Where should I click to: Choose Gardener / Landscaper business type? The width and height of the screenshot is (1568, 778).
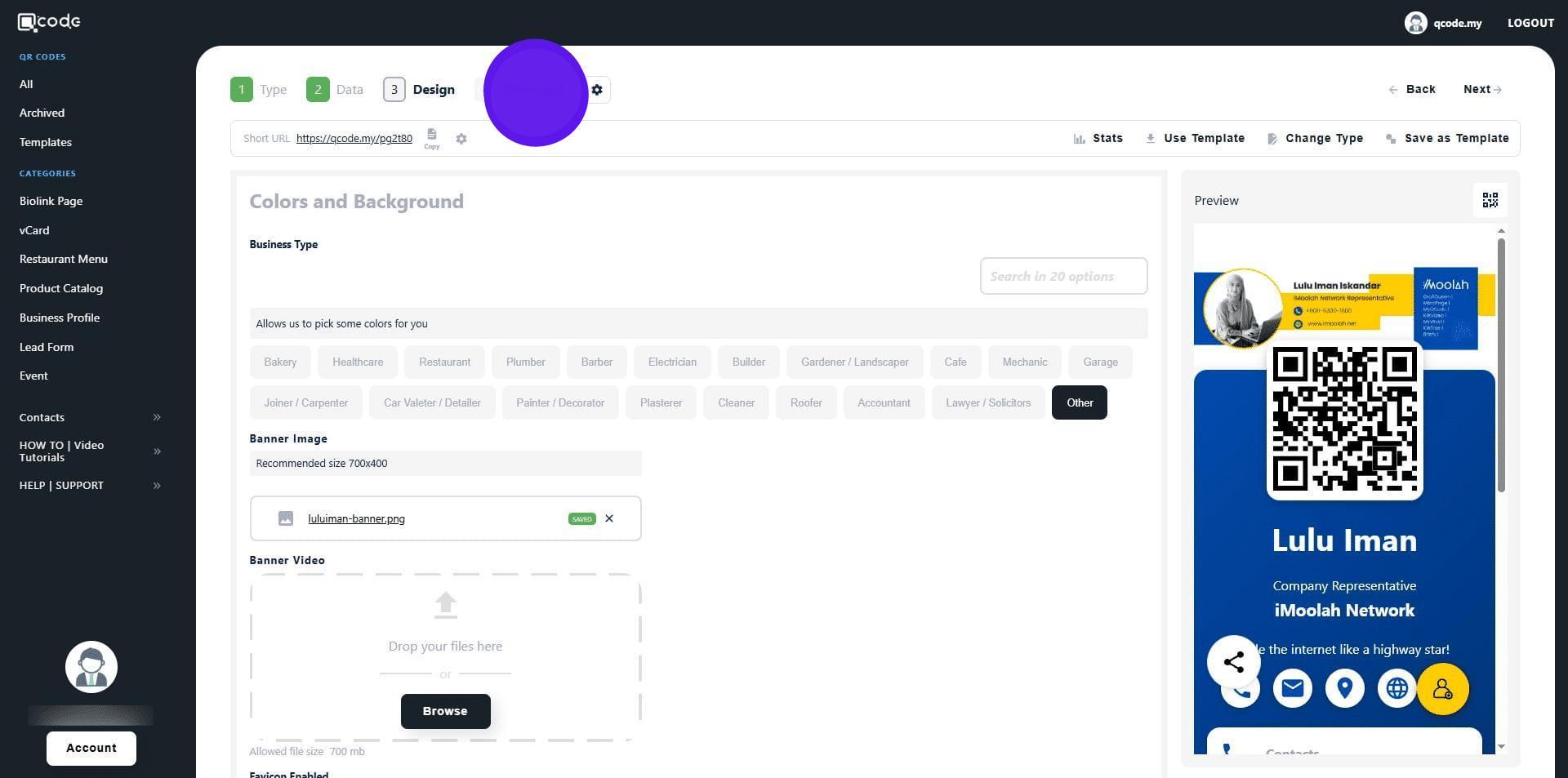click(x=855, y=362)
